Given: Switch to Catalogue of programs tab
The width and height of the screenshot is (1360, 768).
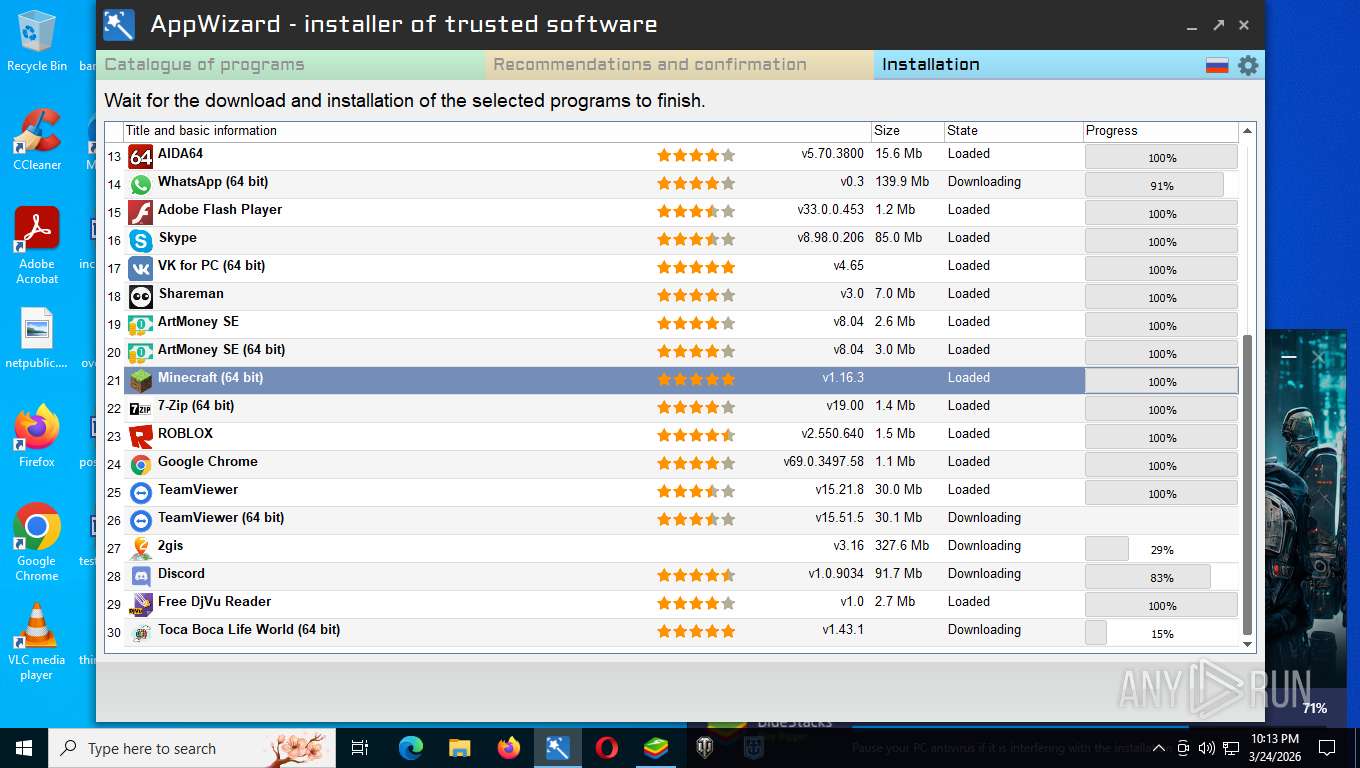Looking at the screenshot, I should 291,65.
